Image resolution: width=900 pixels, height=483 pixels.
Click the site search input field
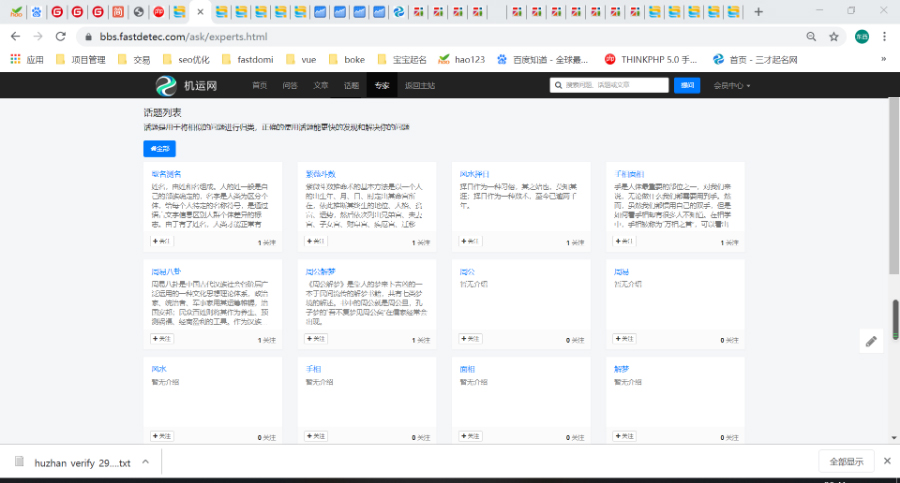click(x=609, y=86)
